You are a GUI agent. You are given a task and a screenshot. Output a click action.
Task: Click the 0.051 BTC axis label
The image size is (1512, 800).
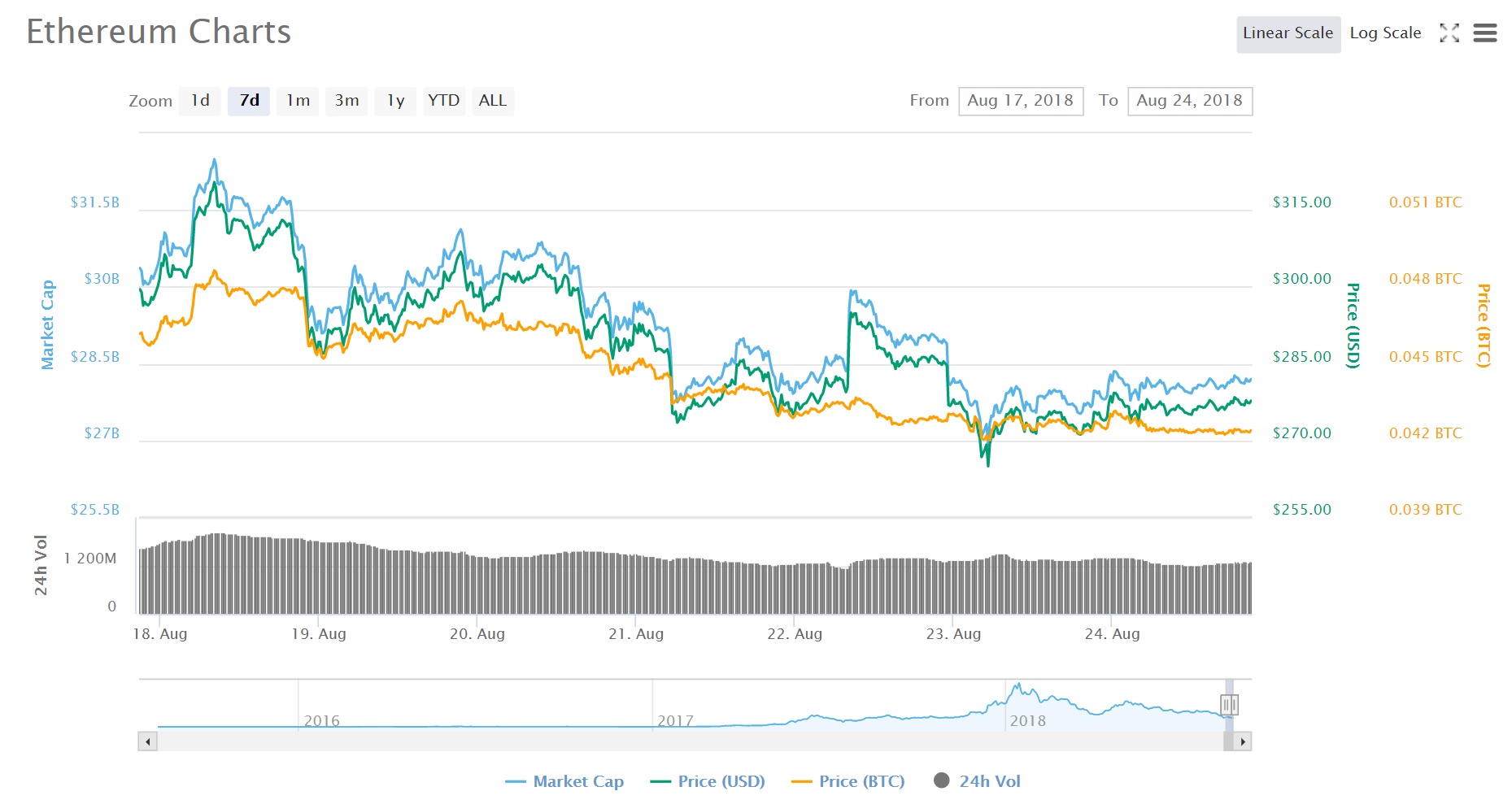click(x=1426, y=202)
